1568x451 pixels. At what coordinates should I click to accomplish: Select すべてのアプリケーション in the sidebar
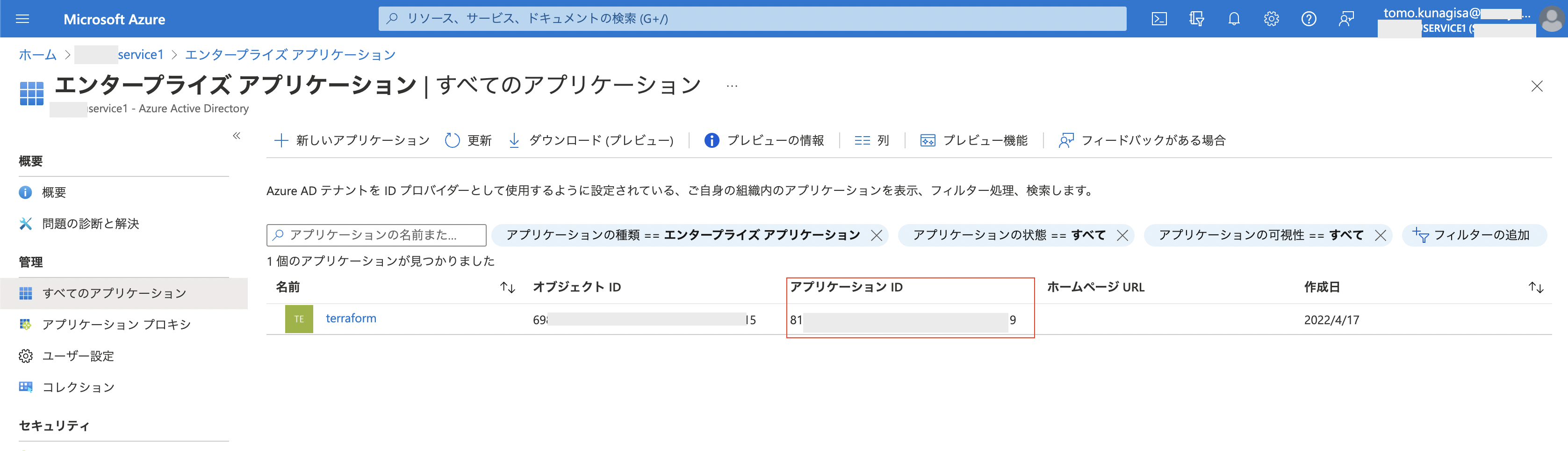point(115,292)
